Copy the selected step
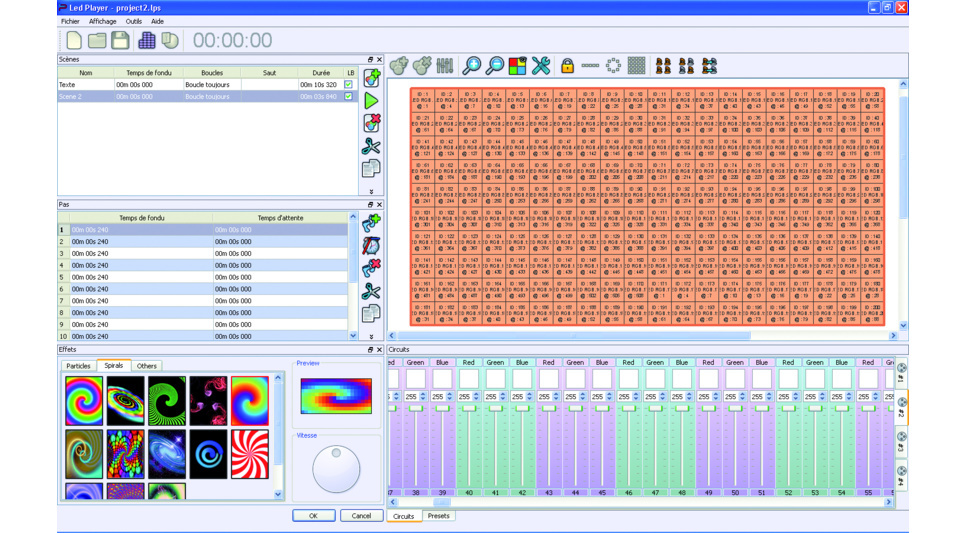Viewport: 967px width, 533px height. 371,313
